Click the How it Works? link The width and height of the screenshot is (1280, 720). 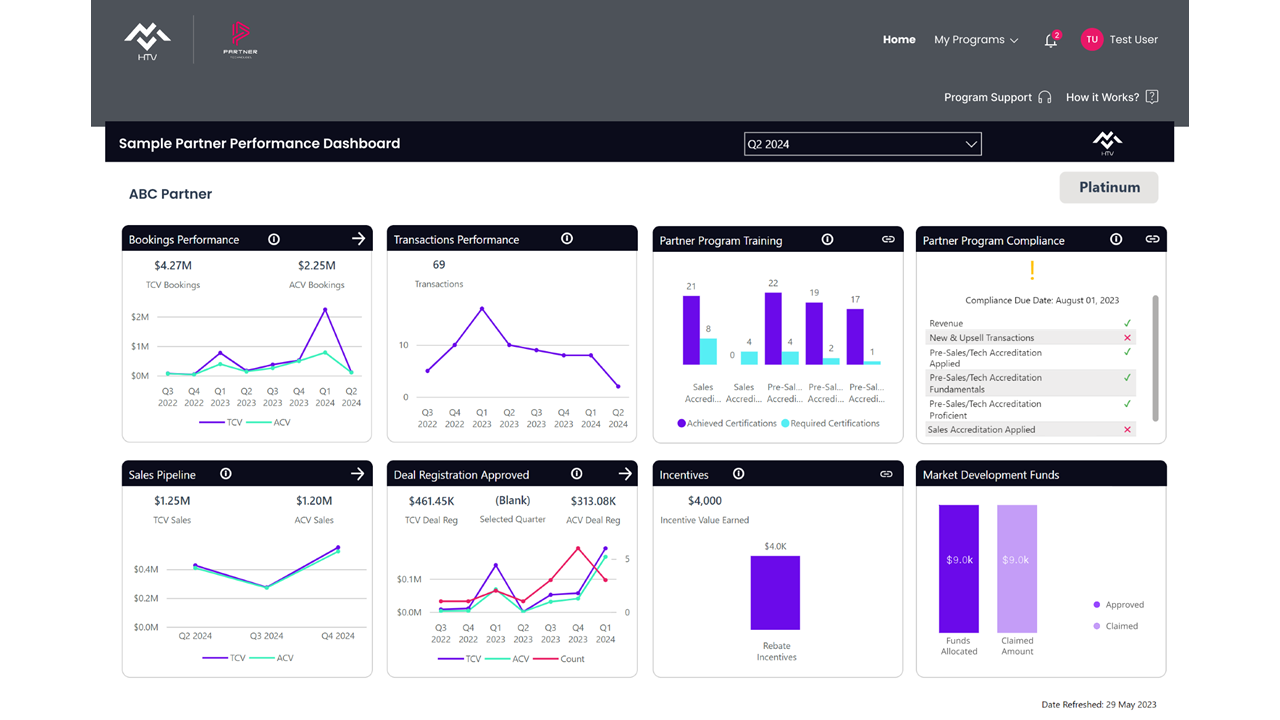click(x=1111, y=97)
